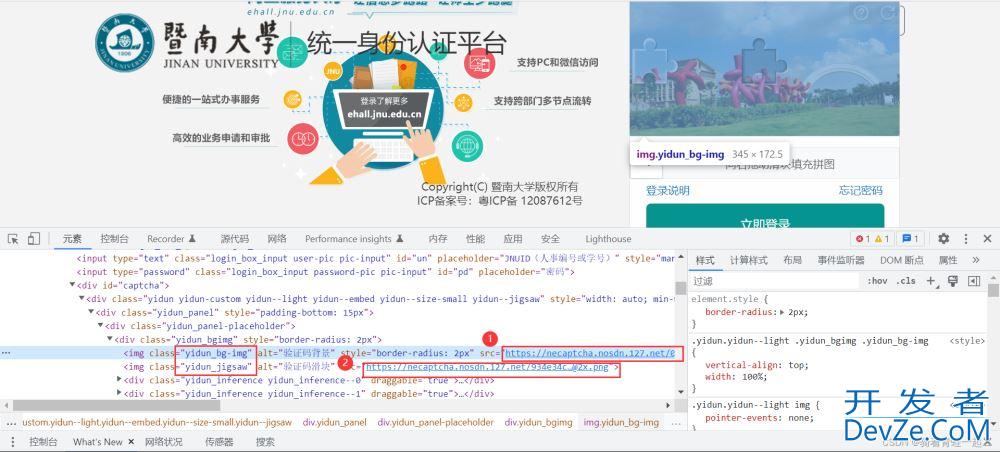Click the 登录说明 link

point(668,190)
